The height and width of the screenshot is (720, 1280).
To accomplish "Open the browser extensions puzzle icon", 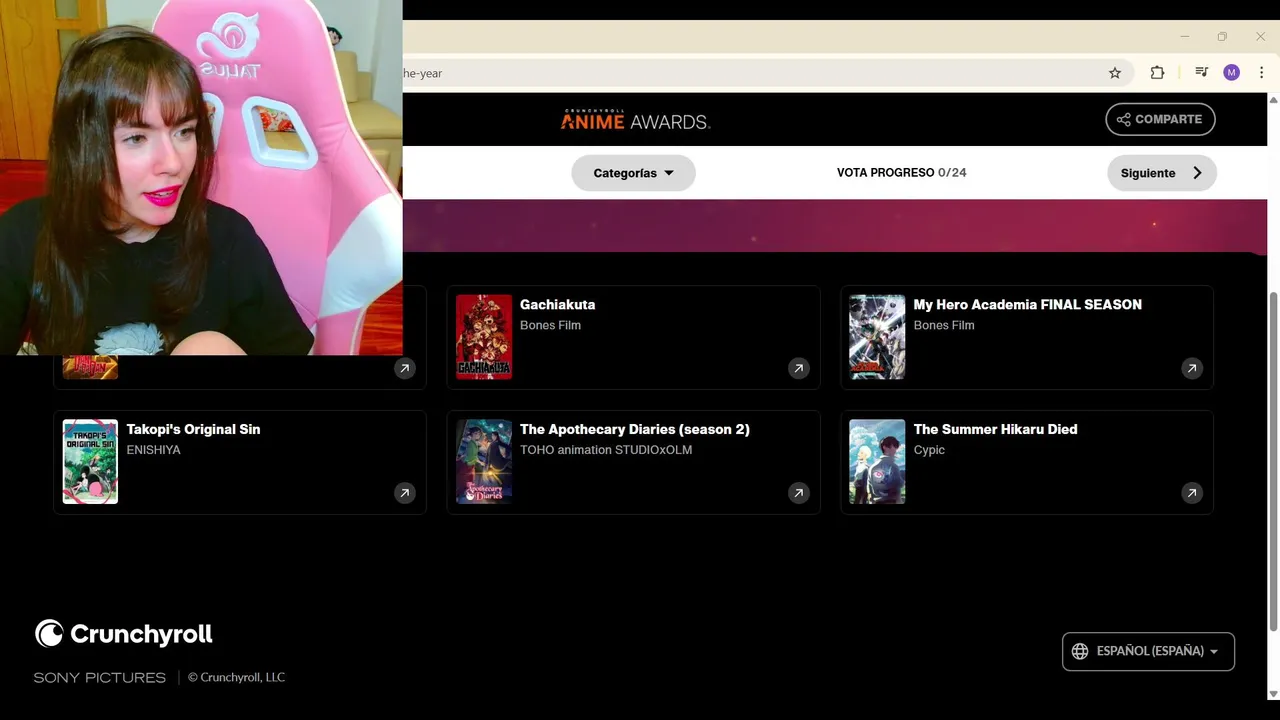I will [x=1157, y=73].
